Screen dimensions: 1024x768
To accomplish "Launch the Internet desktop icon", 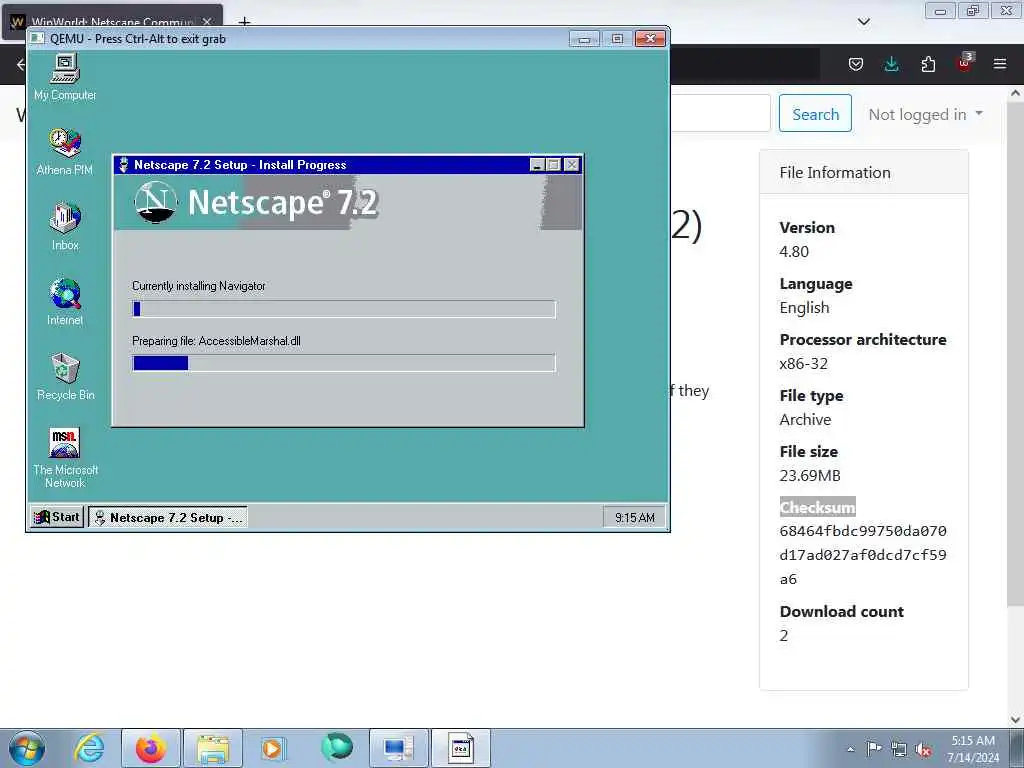I will (x=65, y=302).
